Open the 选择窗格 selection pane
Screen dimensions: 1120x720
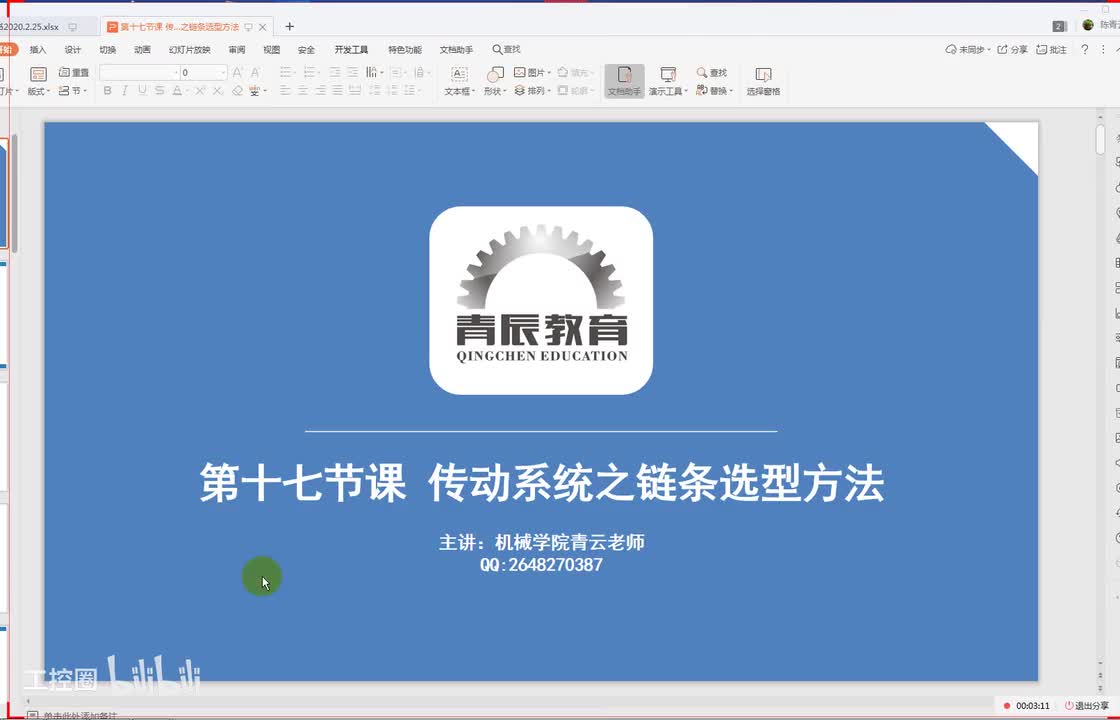click(x=763, y=81)
